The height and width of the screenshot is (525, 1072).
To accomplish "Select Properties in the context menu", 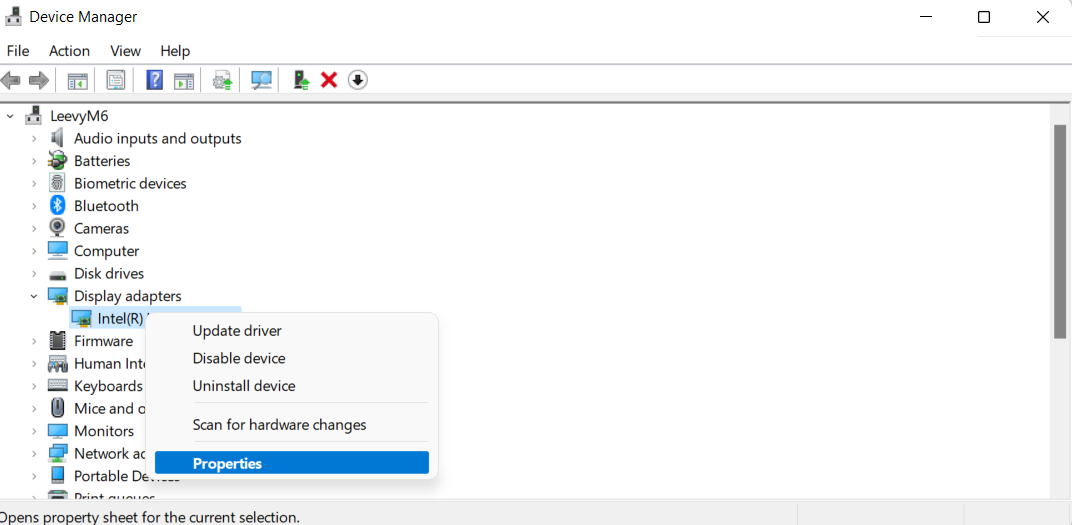I will tap(292, 463).
